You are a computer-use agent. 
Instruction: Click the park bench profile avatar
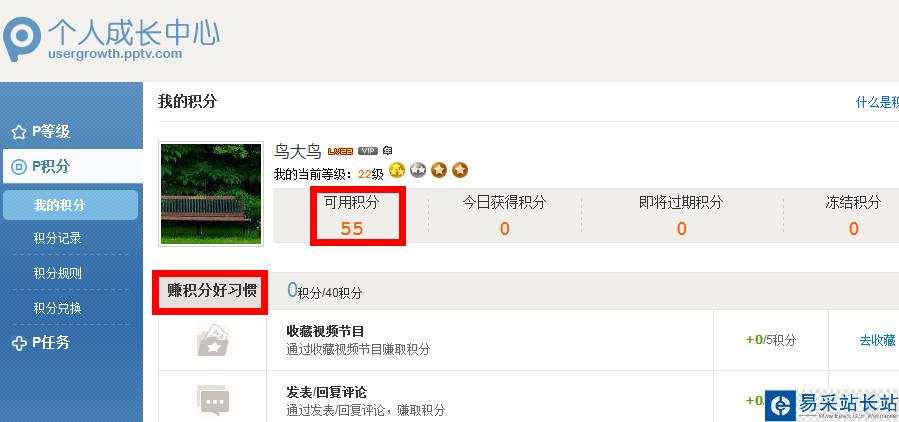pyautogui.click(x=211, y=194)
